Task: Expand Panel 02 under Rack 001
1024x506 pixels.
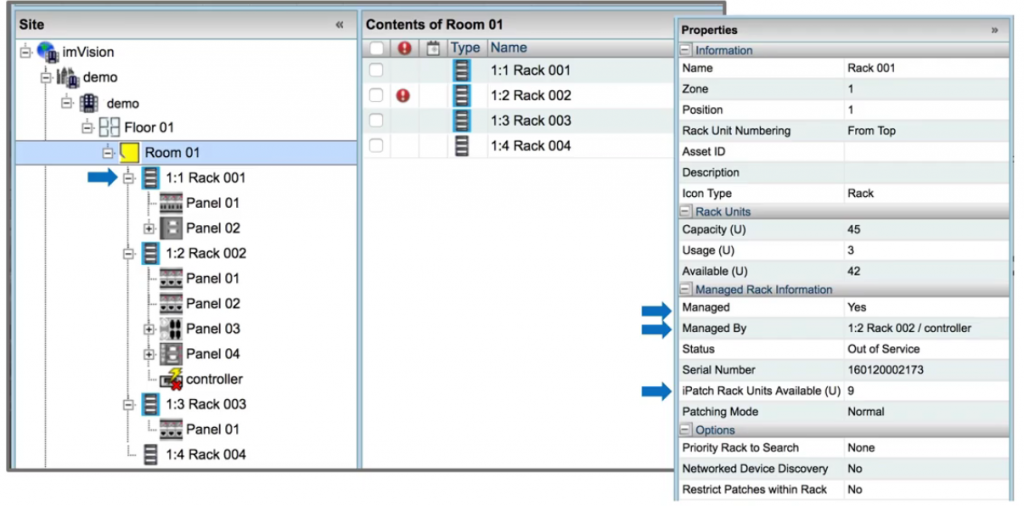Action: point(149,229)
